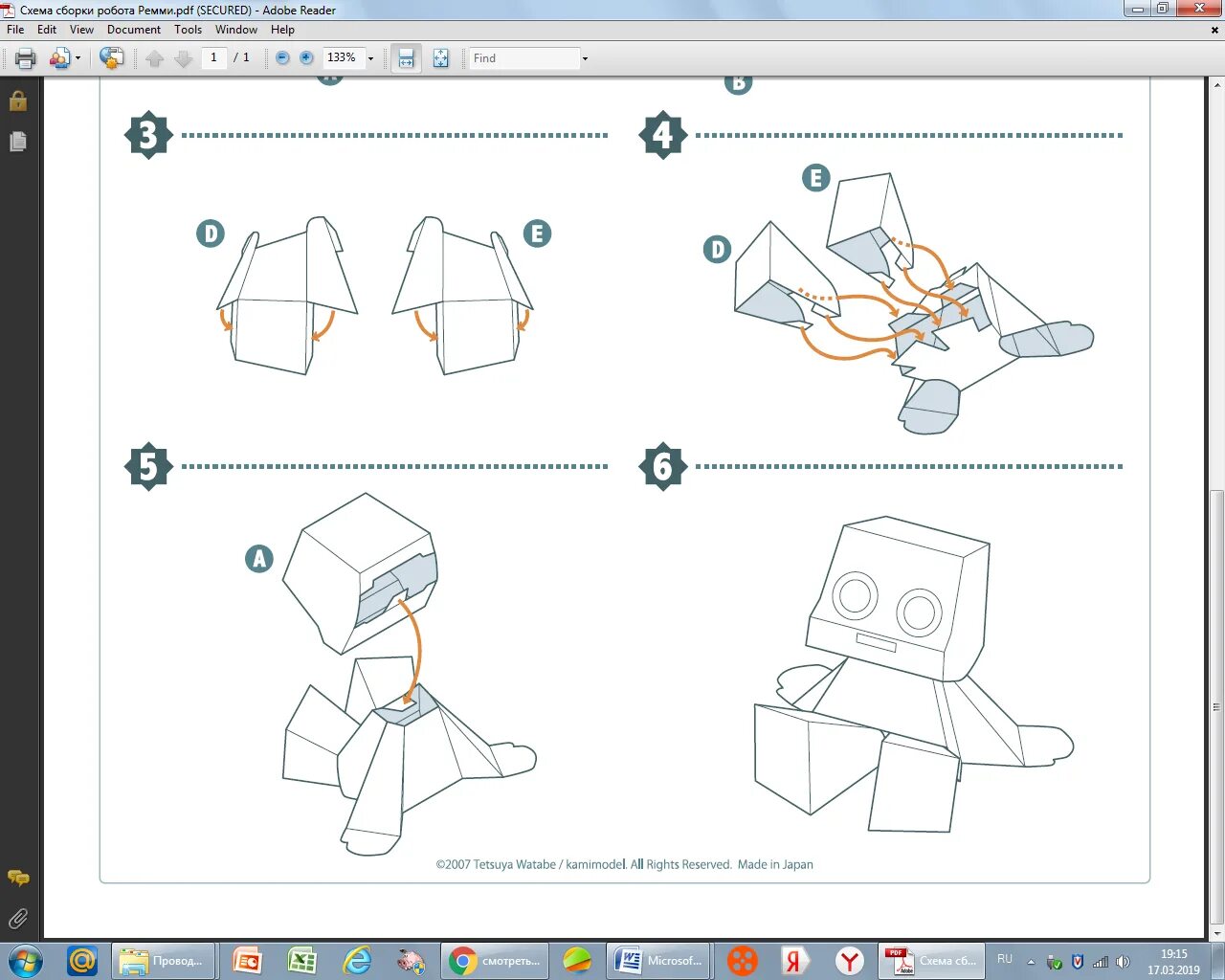Image resolution: width=1225 pixels, height=980 pixels.
Task: Open the Pages thumbnails panel icon
Action: tap(18, 142)
